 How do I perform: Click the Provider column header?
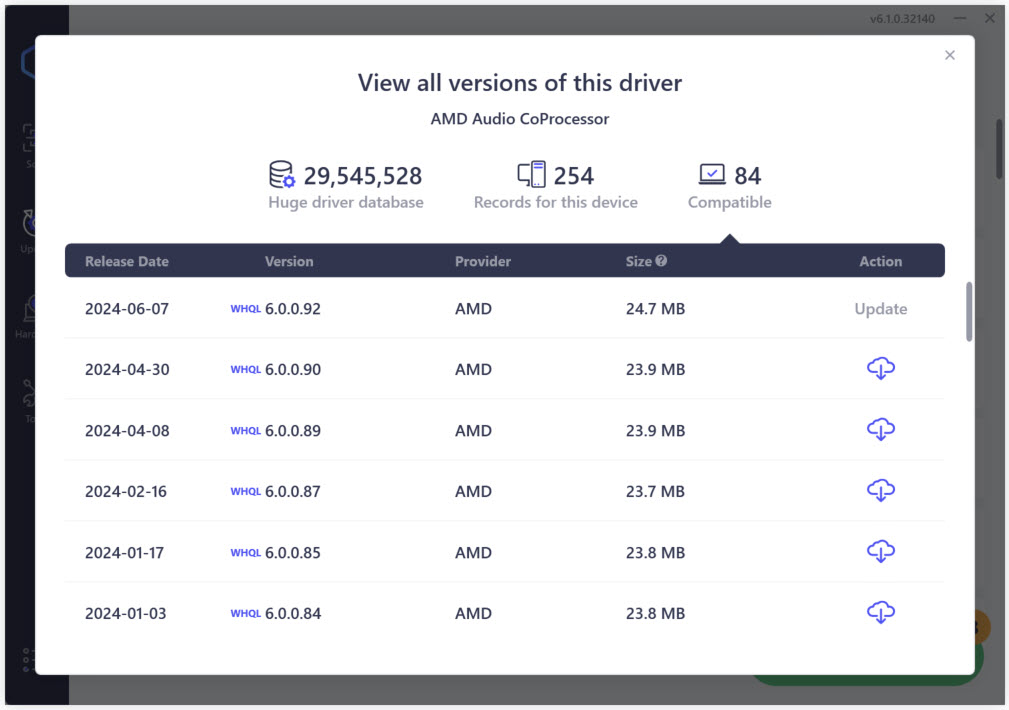[482, 261]
